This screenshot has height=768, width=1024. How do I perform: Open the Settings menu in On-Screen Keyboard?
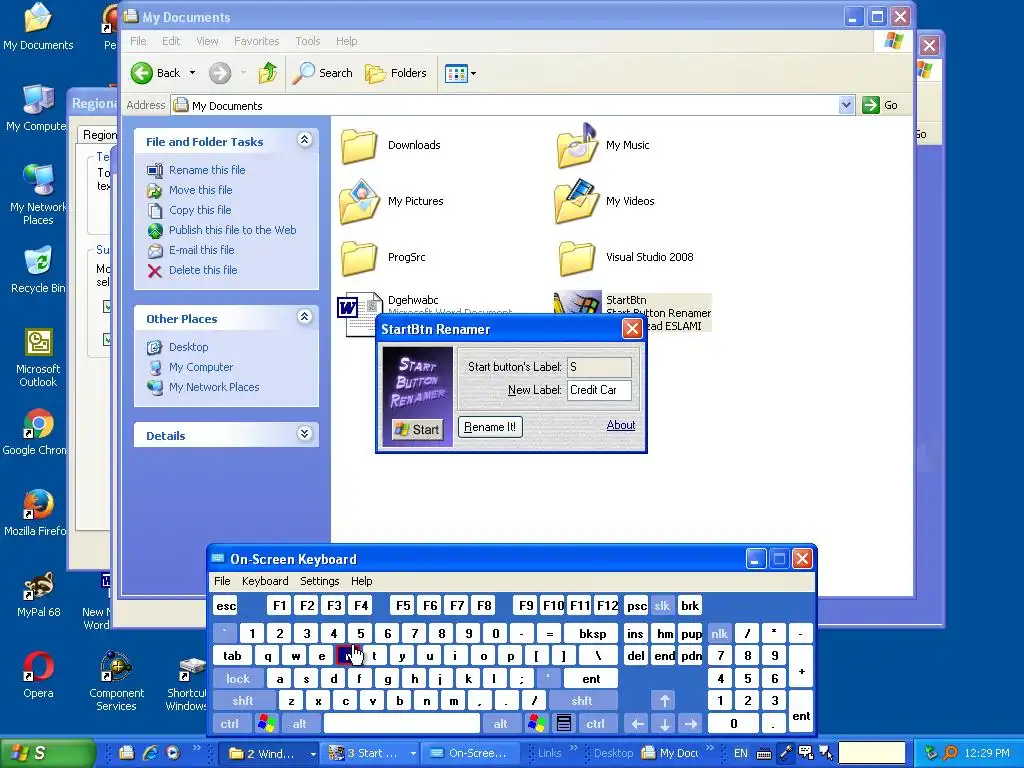tap(319, 581)
